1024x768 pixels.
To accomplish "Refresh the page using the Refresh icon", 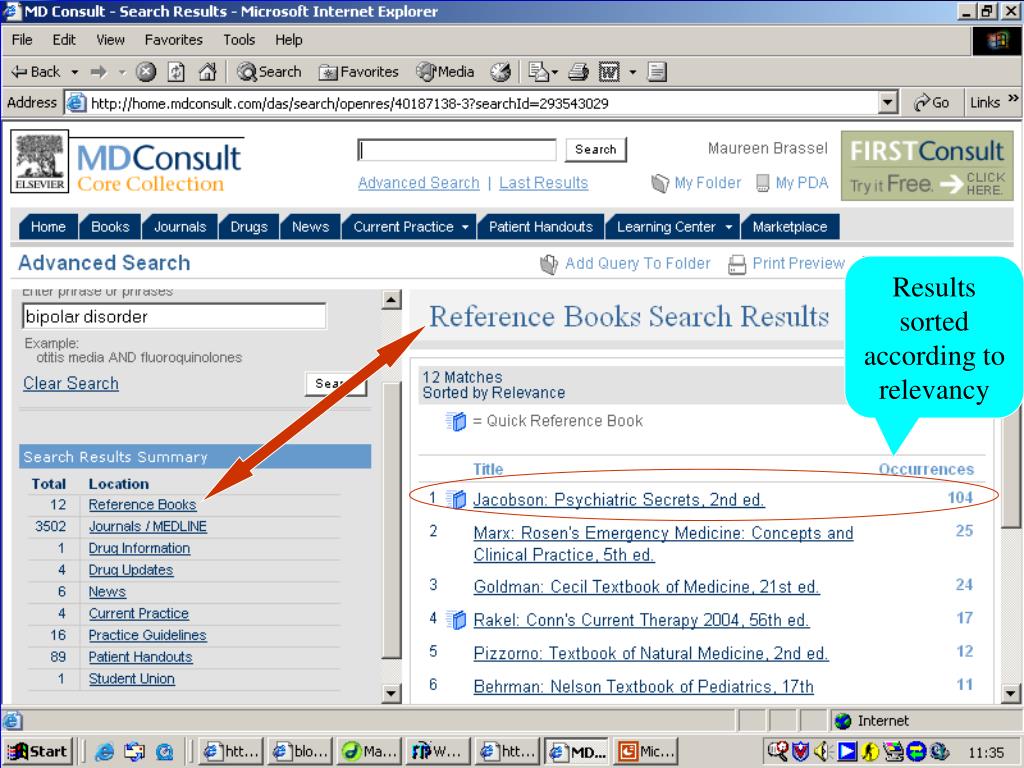I will 176,72.
